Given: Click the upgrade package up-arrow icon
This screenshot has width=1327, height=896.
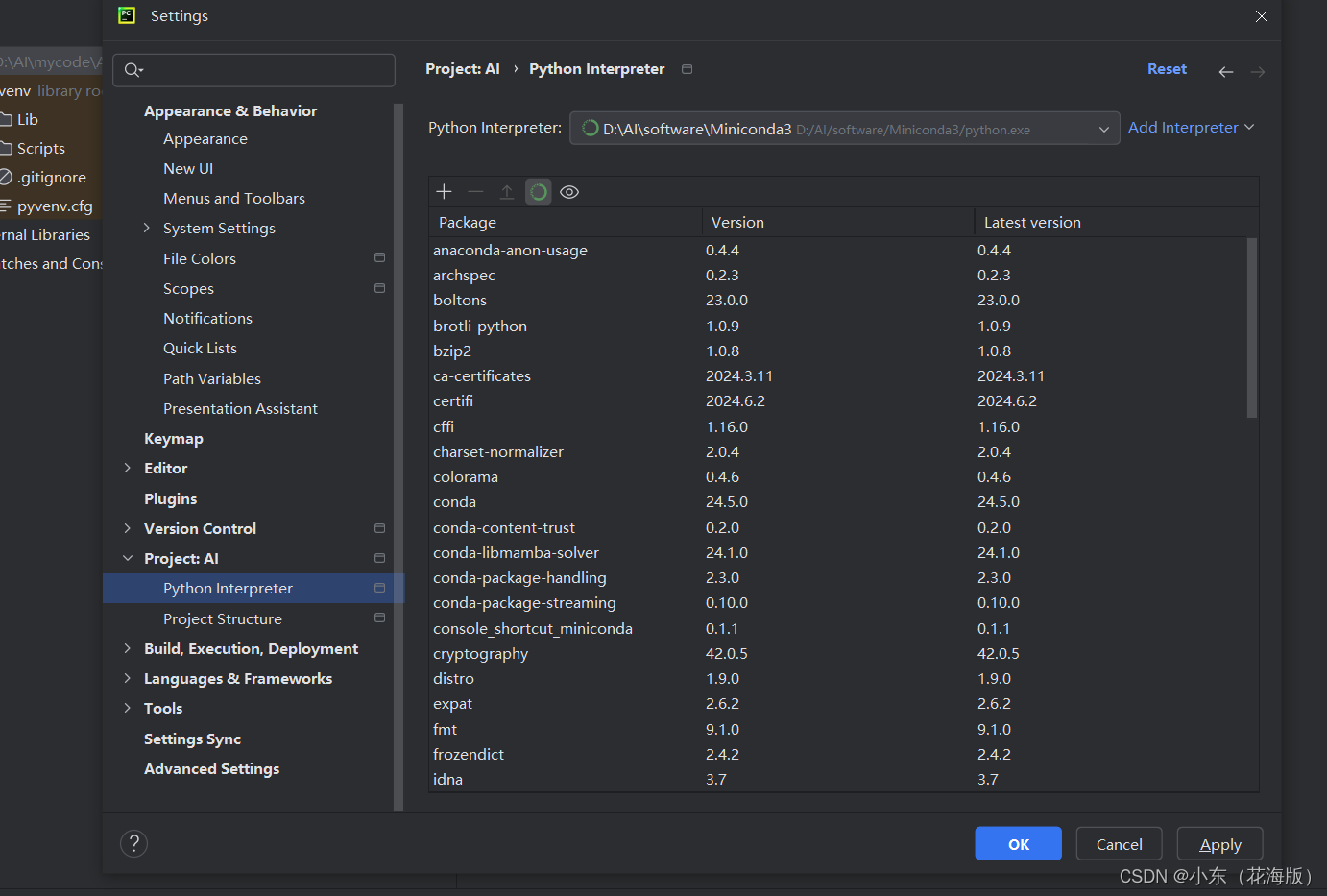Looking at the screenshot, I should pyautogui.click(x=507, y=192).
